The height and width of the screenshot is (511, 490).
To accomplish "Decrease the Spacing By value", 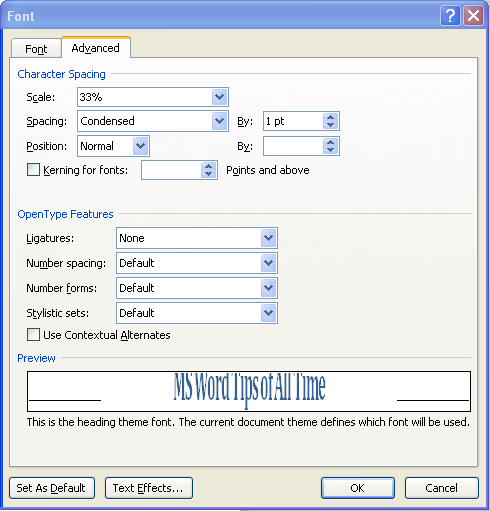I will [x=330, y=125].
